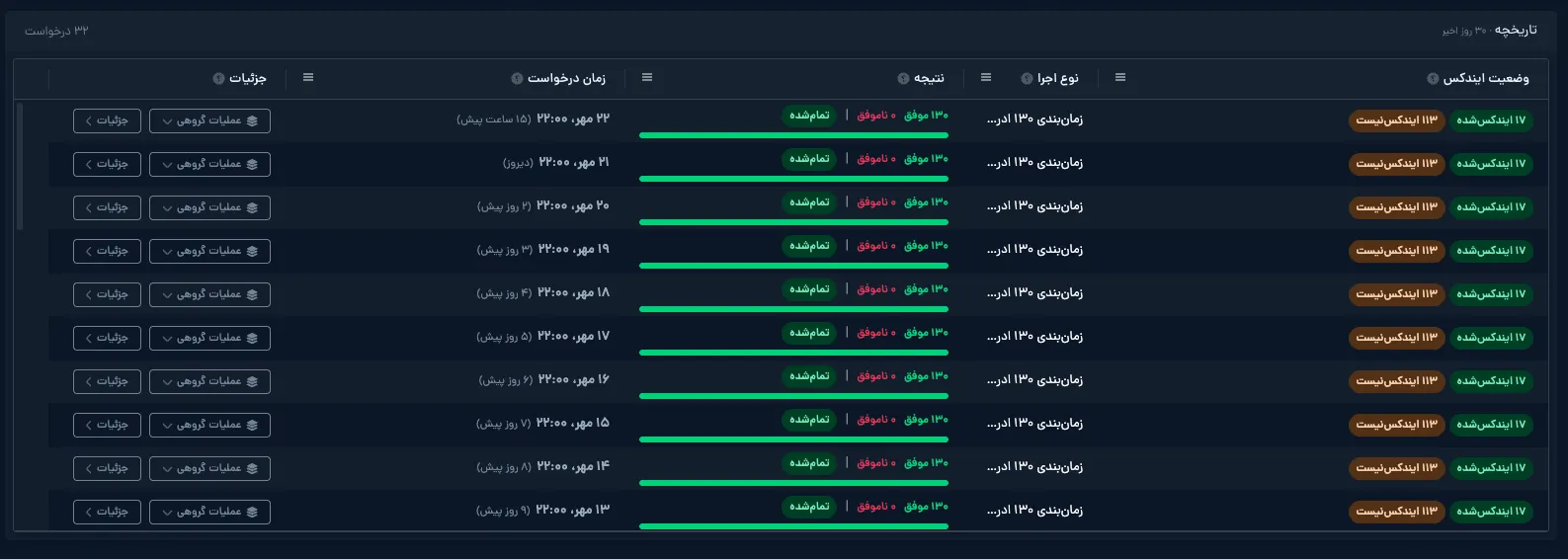Click the جزئیات column header label
The image size is (1568, 559).
248,78
